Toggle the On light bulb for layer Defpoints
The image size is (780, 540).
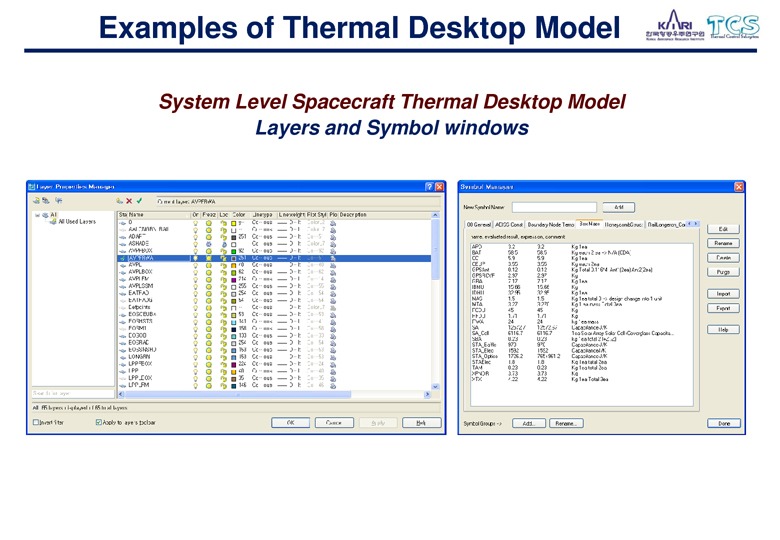pyautogui.click(x=195, y=308)
